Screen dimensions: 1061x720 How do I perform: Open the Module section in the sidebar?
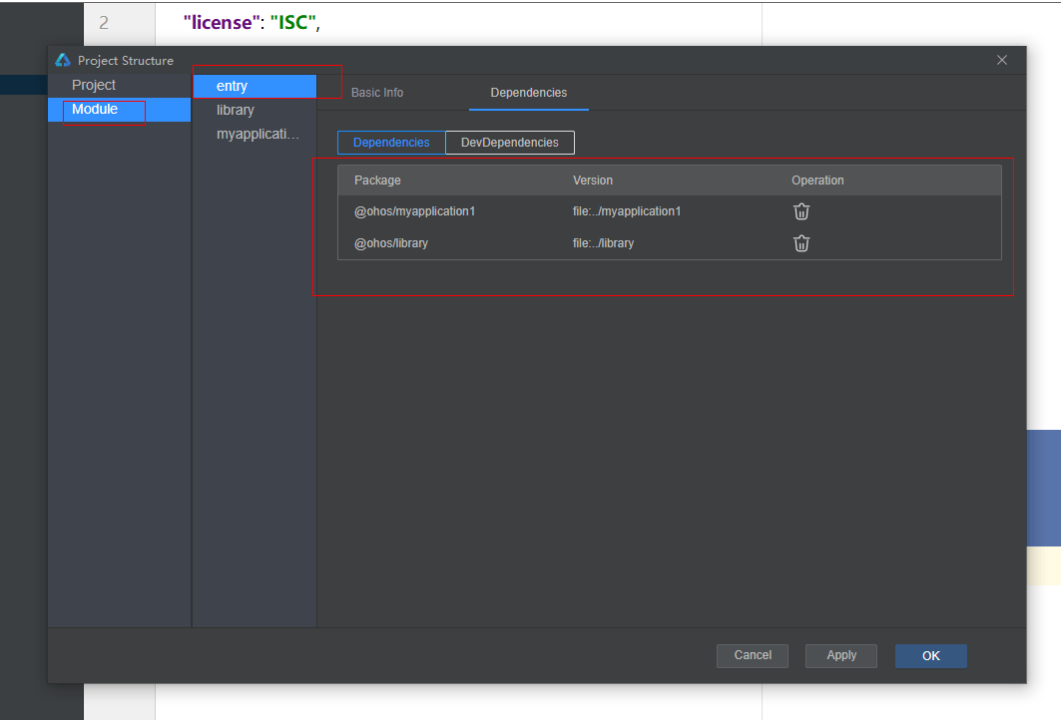(96, 109)
